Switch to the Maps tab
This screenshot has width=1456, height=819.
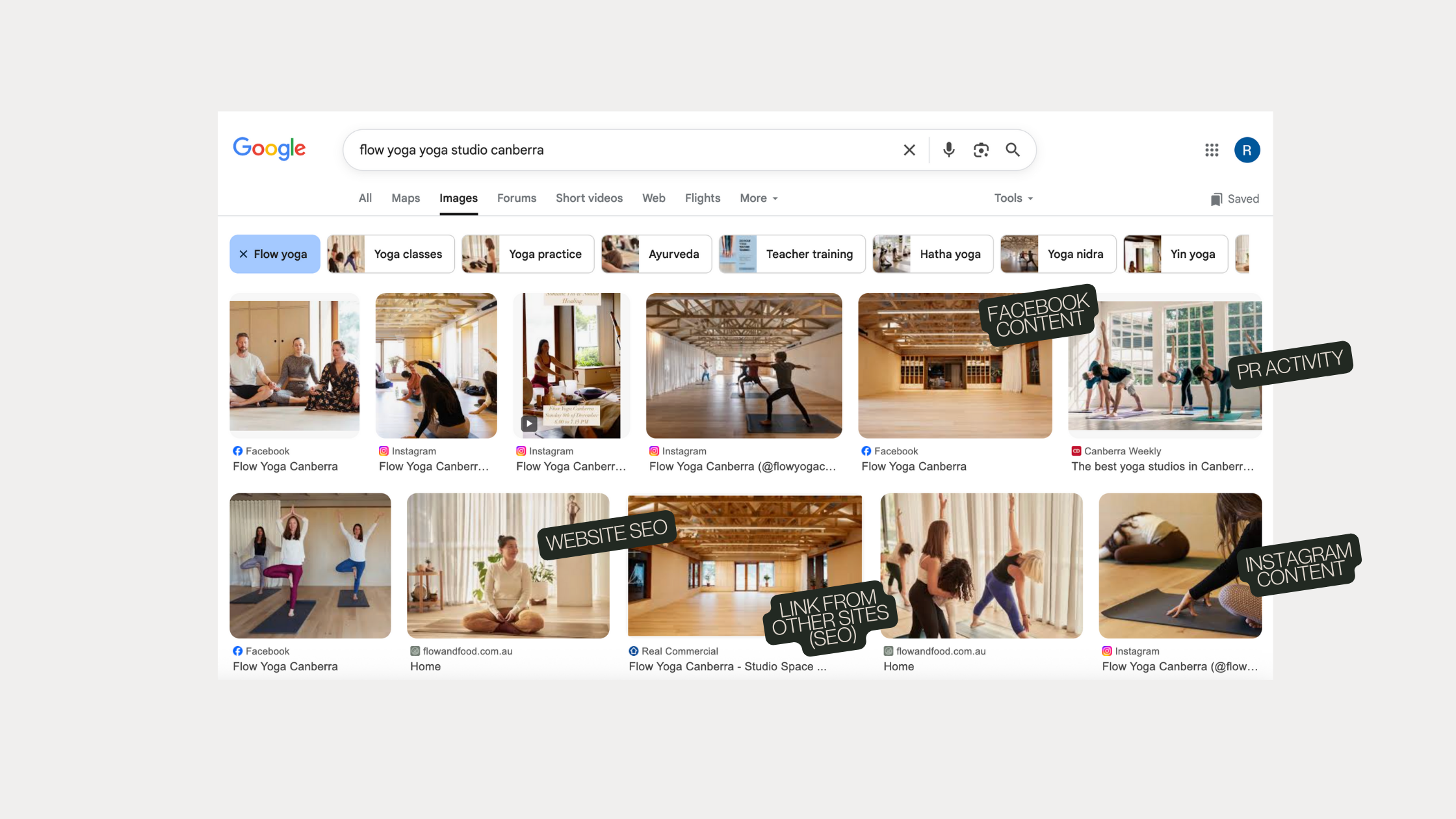click(405, 198)
